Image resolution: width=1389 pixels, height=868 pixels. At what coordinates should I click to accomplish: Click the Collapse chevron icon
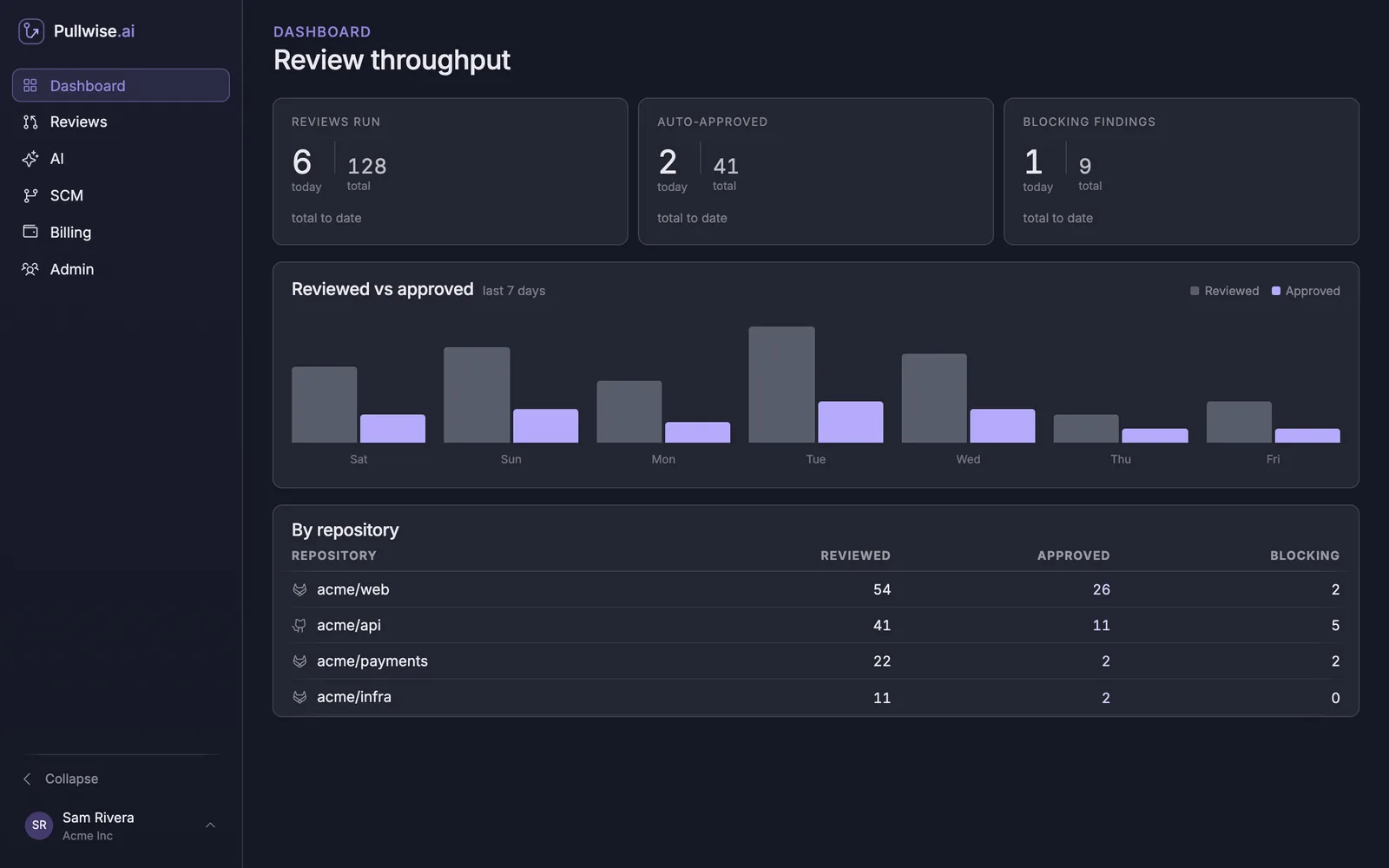coord(27,779)
